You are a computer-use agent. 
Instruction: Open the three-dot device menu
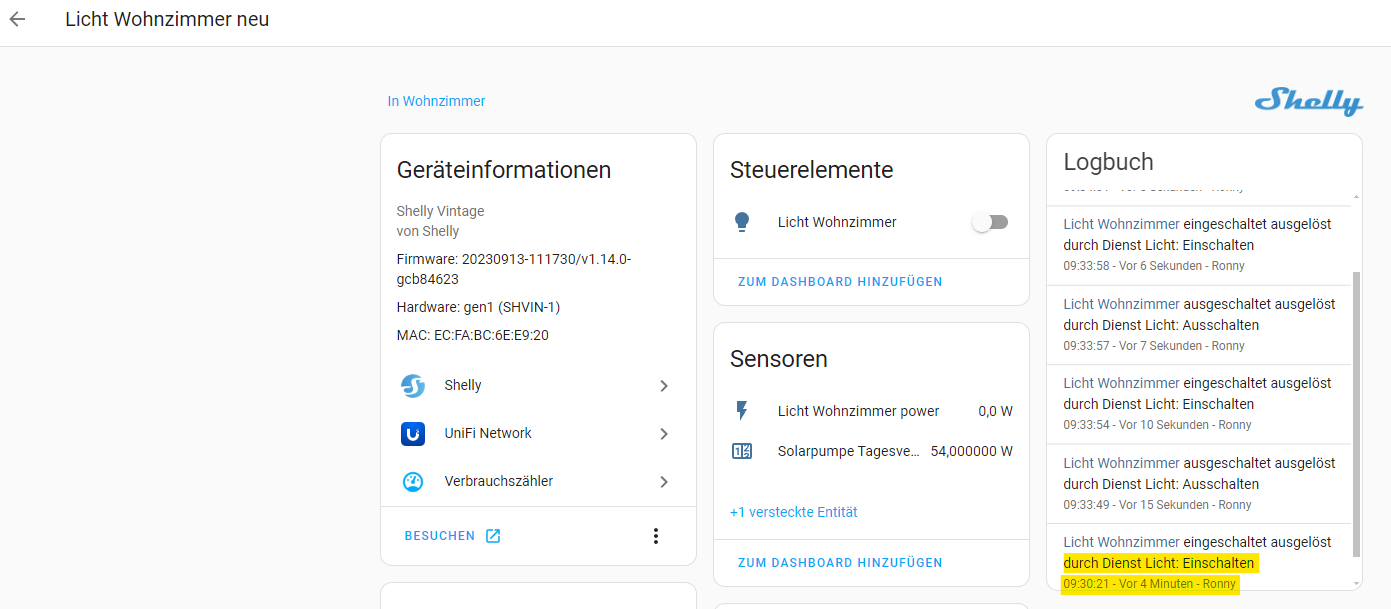656,536
